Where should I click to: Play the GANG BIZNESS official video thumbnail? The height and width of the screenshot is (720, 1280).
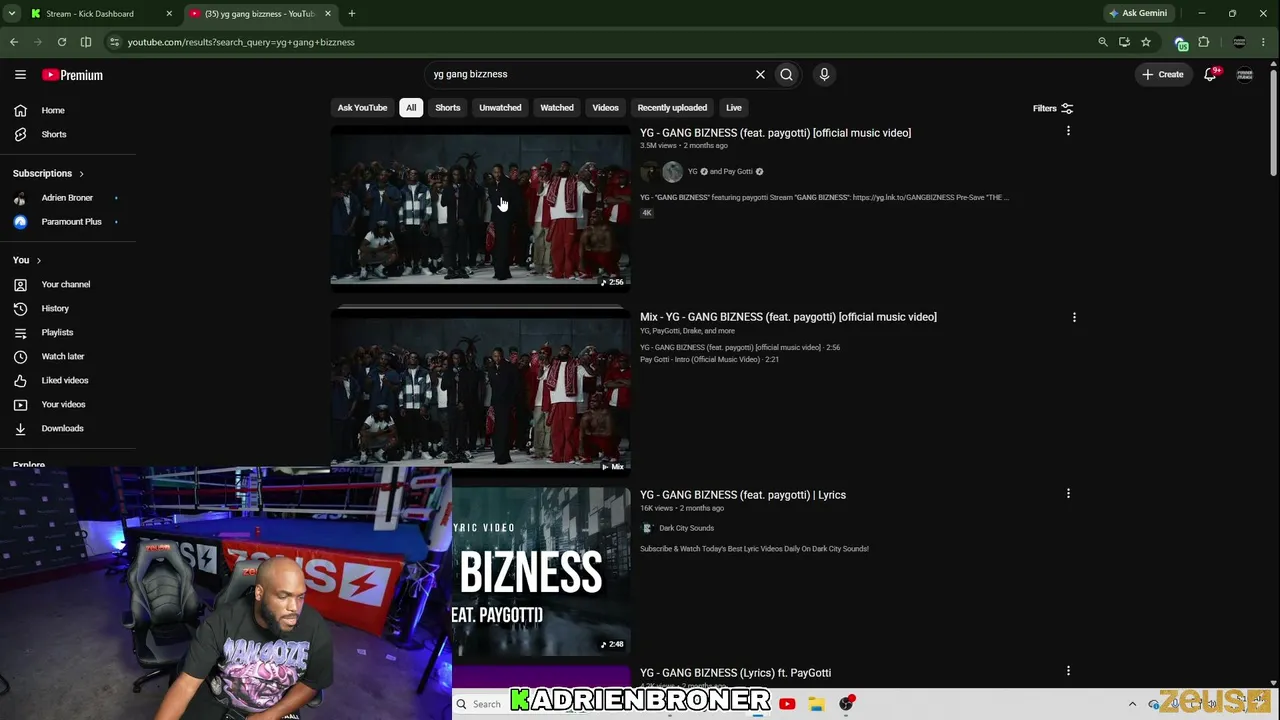480,207
